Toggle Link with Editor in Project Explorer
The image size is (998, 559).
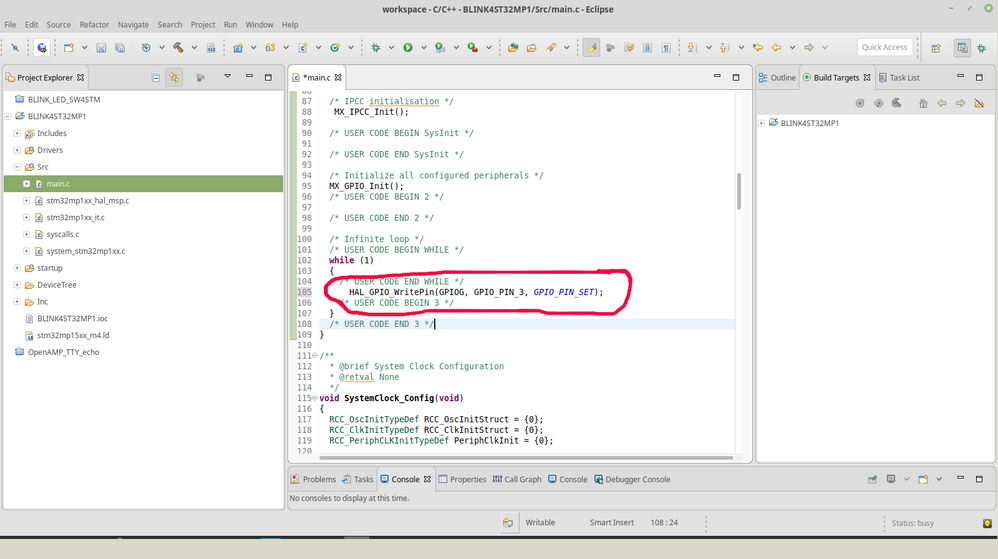[174, 78]
